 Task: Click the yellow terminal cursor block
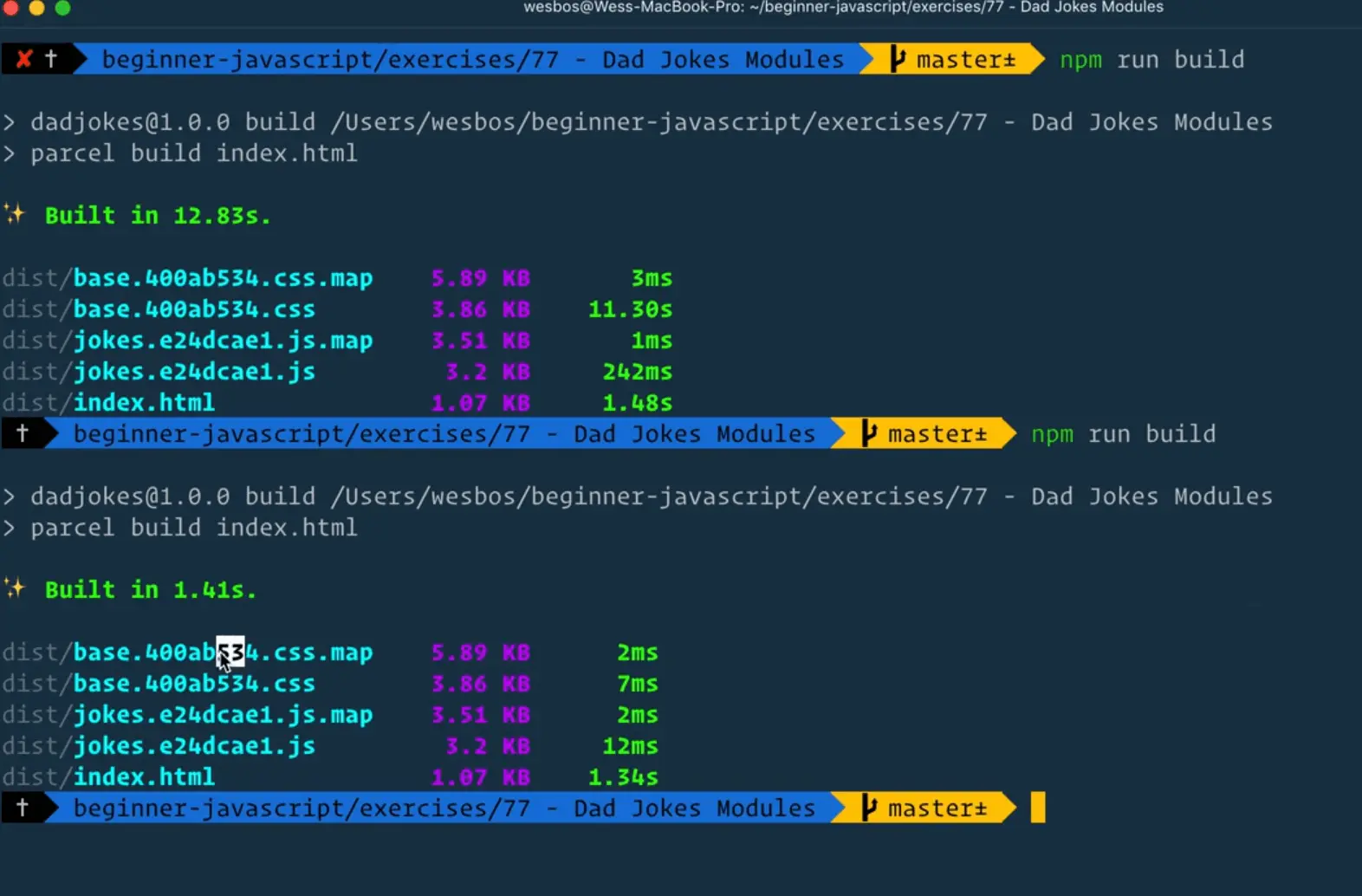[x=1037, y=808]
